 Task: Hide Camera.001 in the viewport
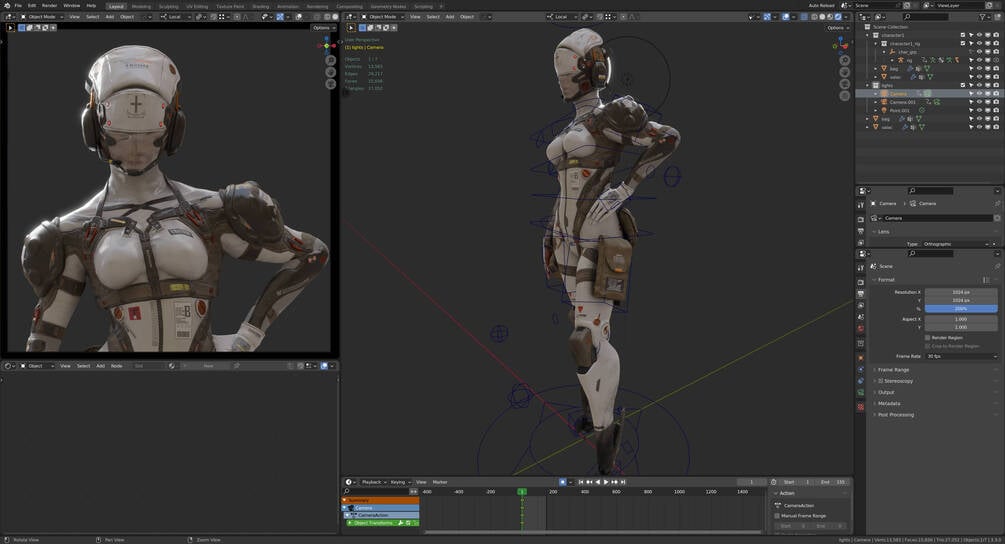click(978, 102)
